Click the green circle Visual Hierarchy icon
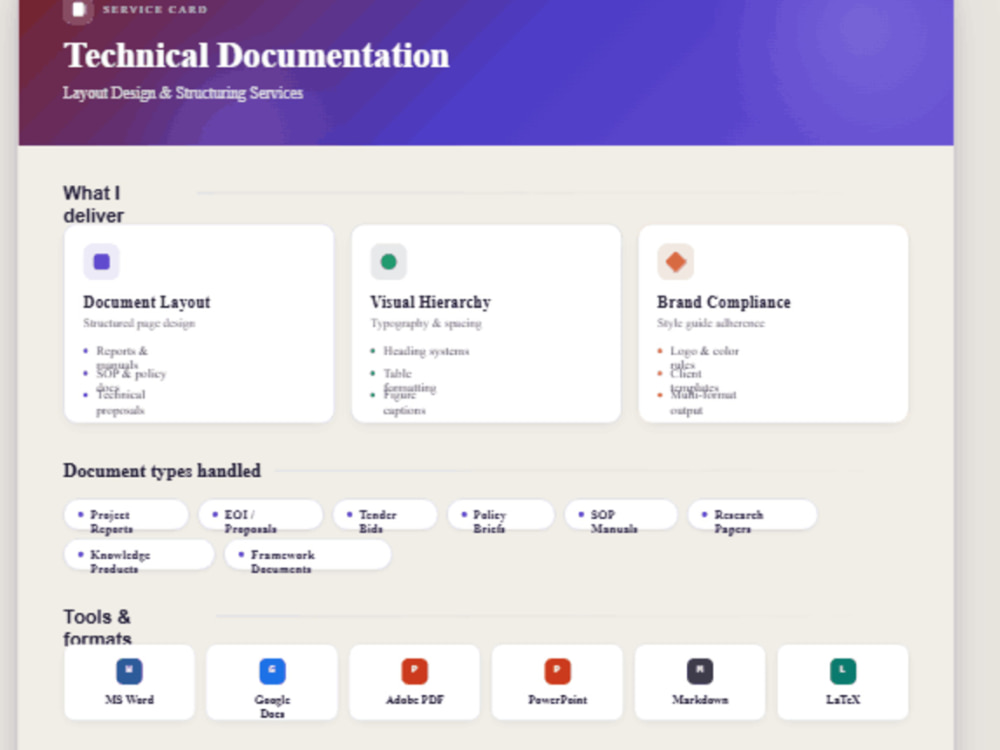The width and height of the screenshot is (1000, 750). click(388, 261)
